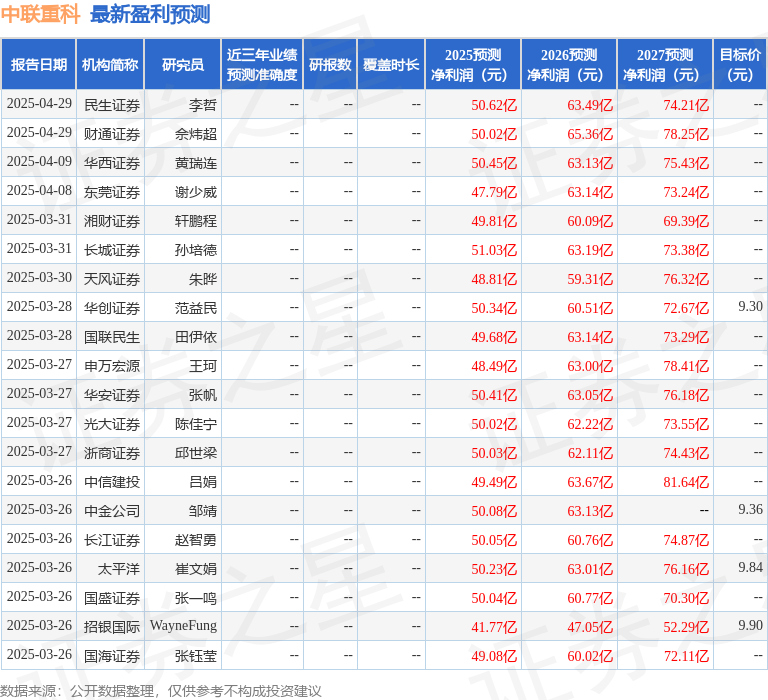
Task: Click the 最新盈利预测 heading text
Action: (150, 14)
